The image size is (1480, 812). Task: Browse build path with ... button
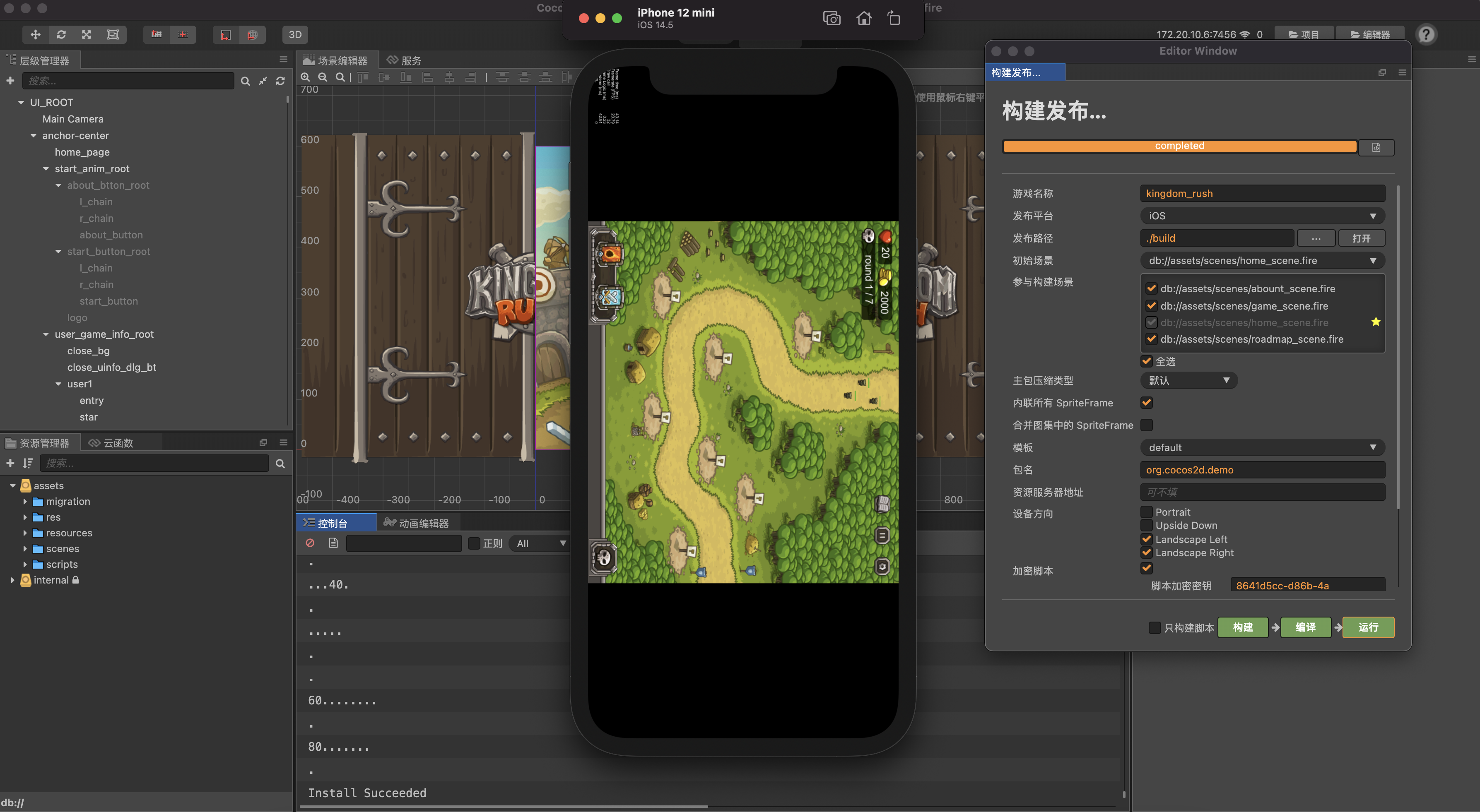pos(1316,238)
